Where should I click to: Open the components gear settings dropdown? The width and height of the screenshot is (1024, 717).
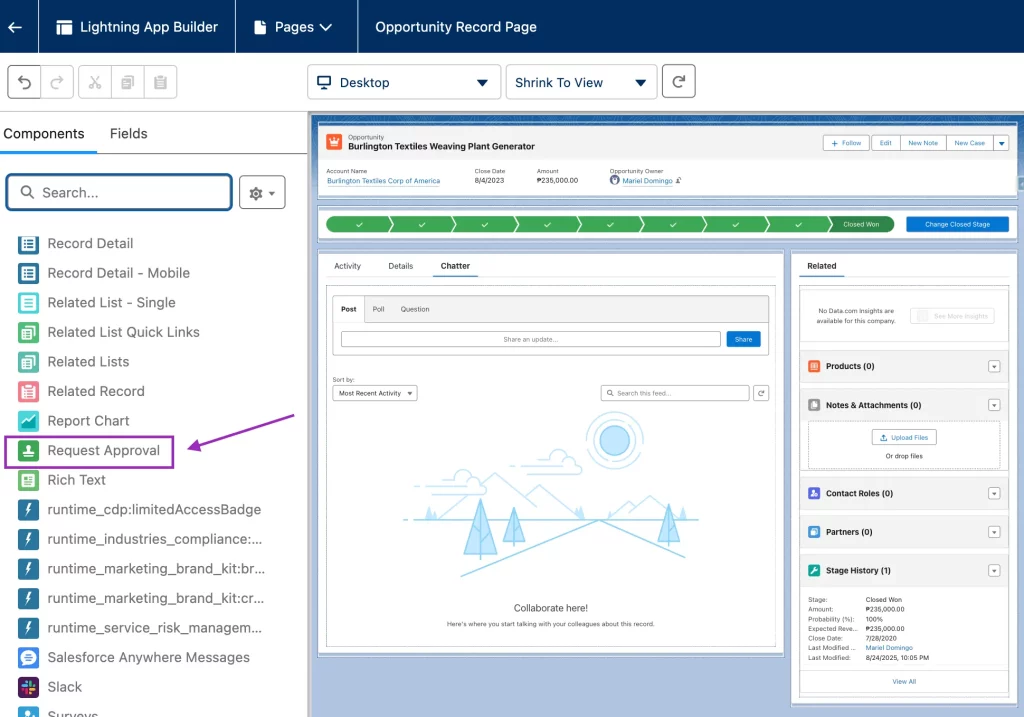pos(262,193)
